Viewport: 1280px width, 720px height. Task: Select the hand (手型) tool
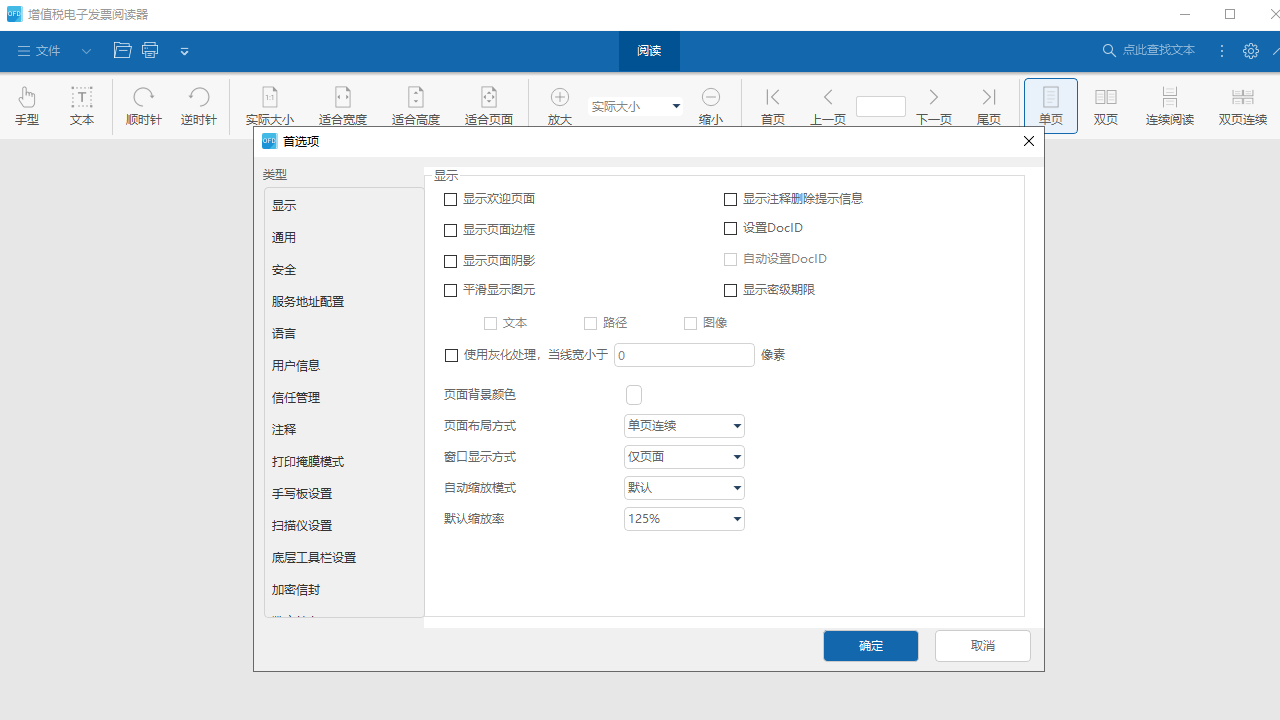(x=26, y=105)
